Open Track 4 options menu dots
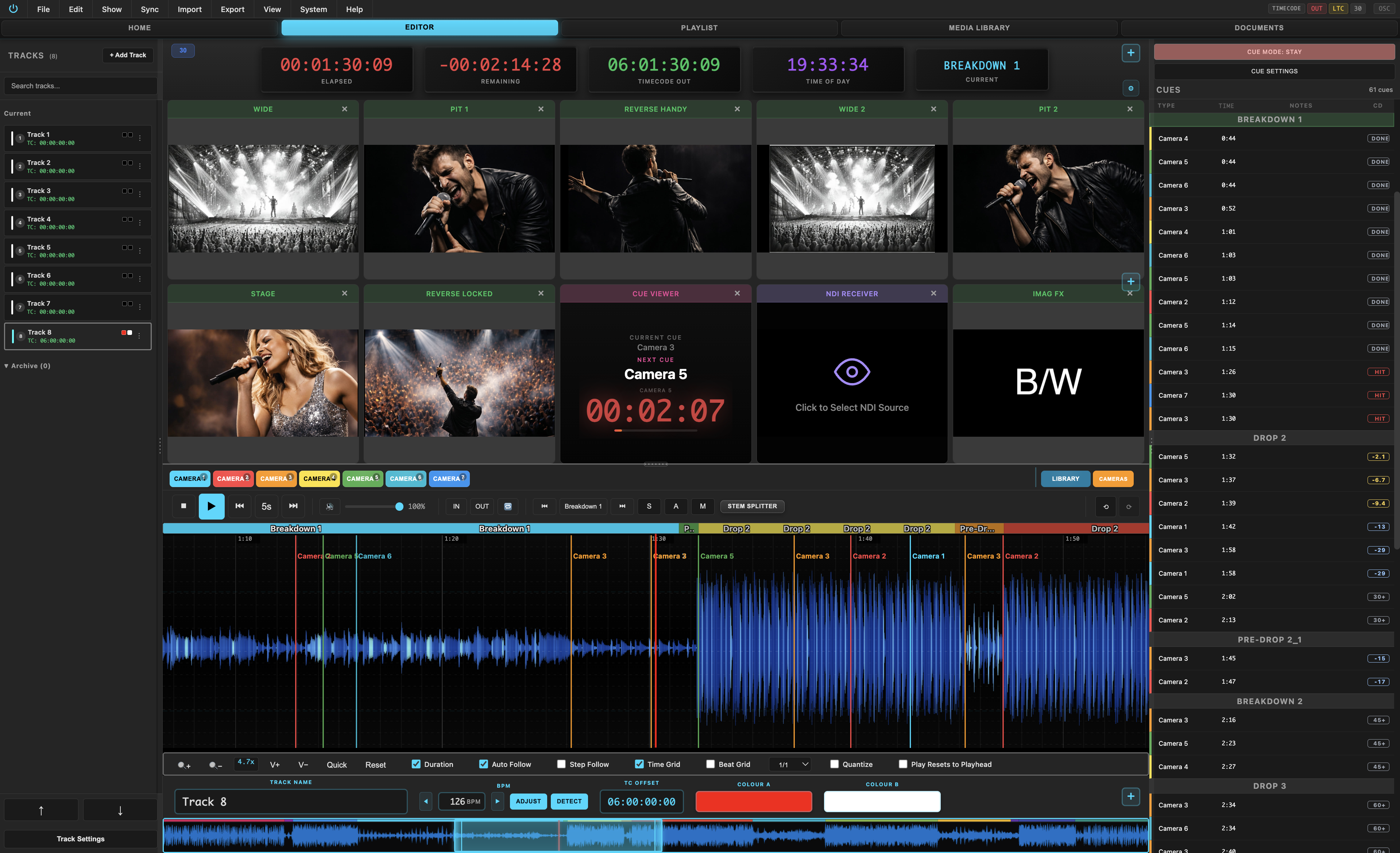 pos(140,222)
